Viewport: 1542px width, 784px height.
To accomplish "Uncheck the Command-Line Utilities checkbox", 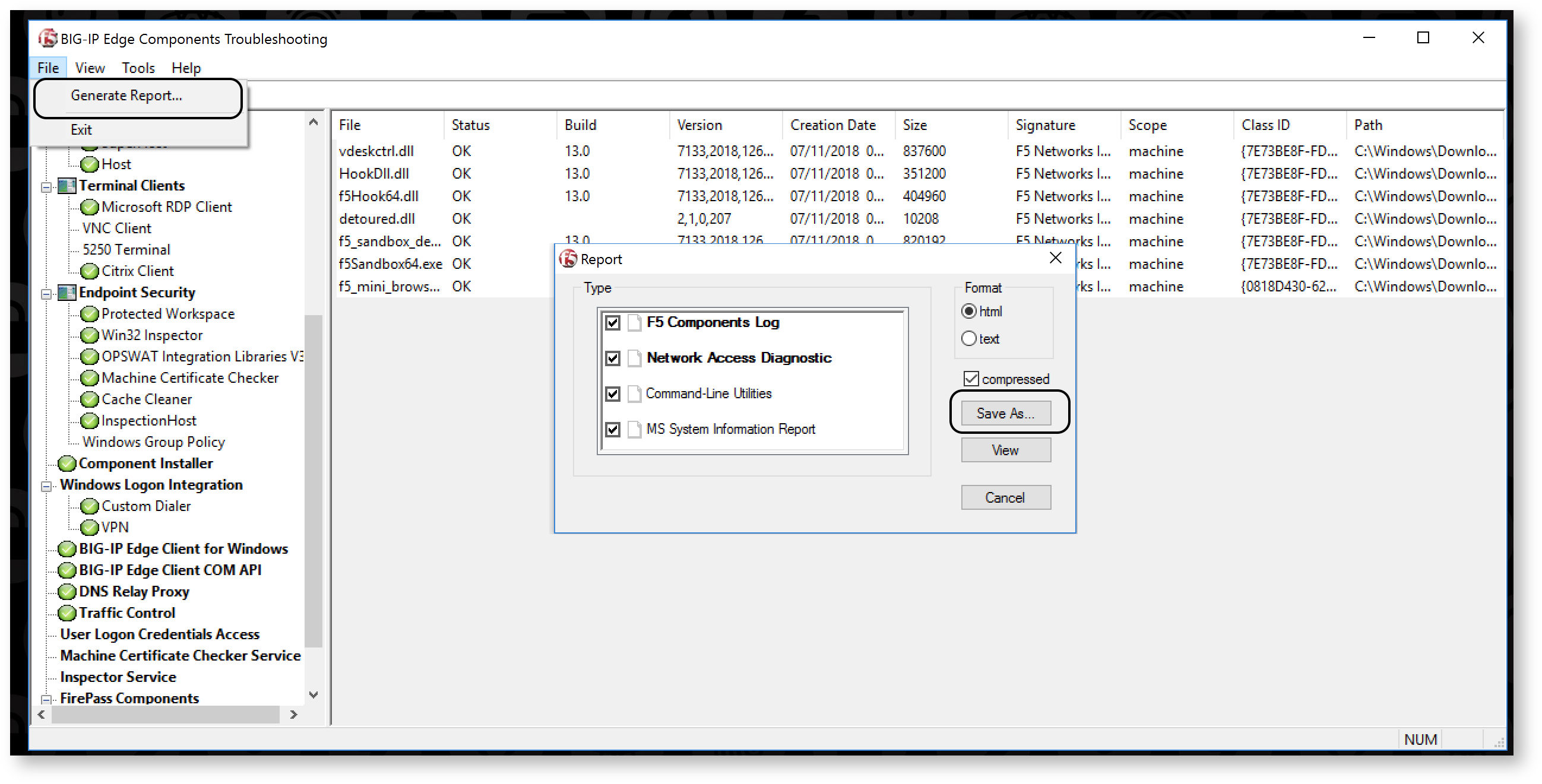I will [612, 394].
